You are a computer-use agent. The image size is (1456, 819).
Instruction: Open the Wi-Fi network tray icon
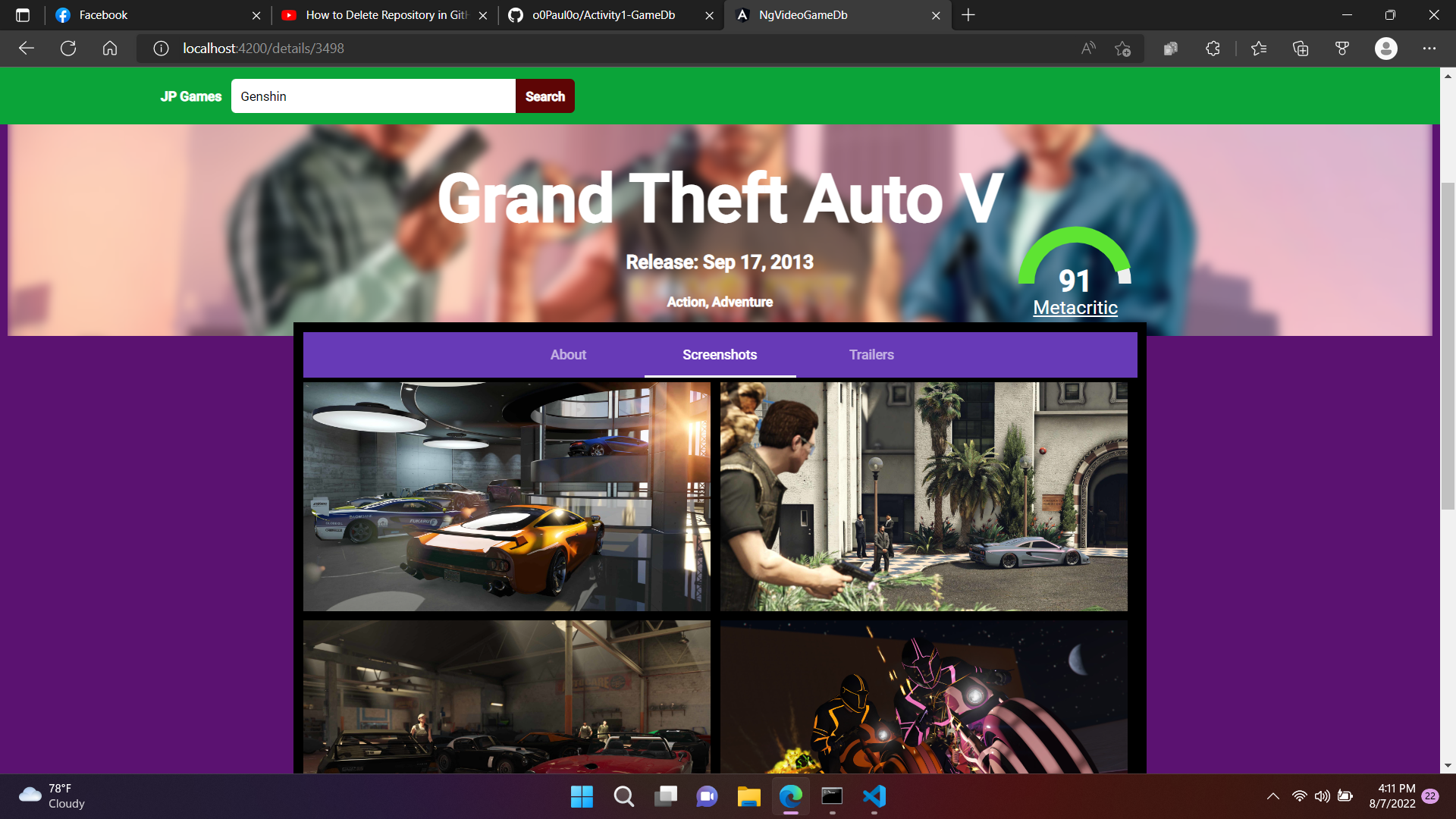point(1300,796)
